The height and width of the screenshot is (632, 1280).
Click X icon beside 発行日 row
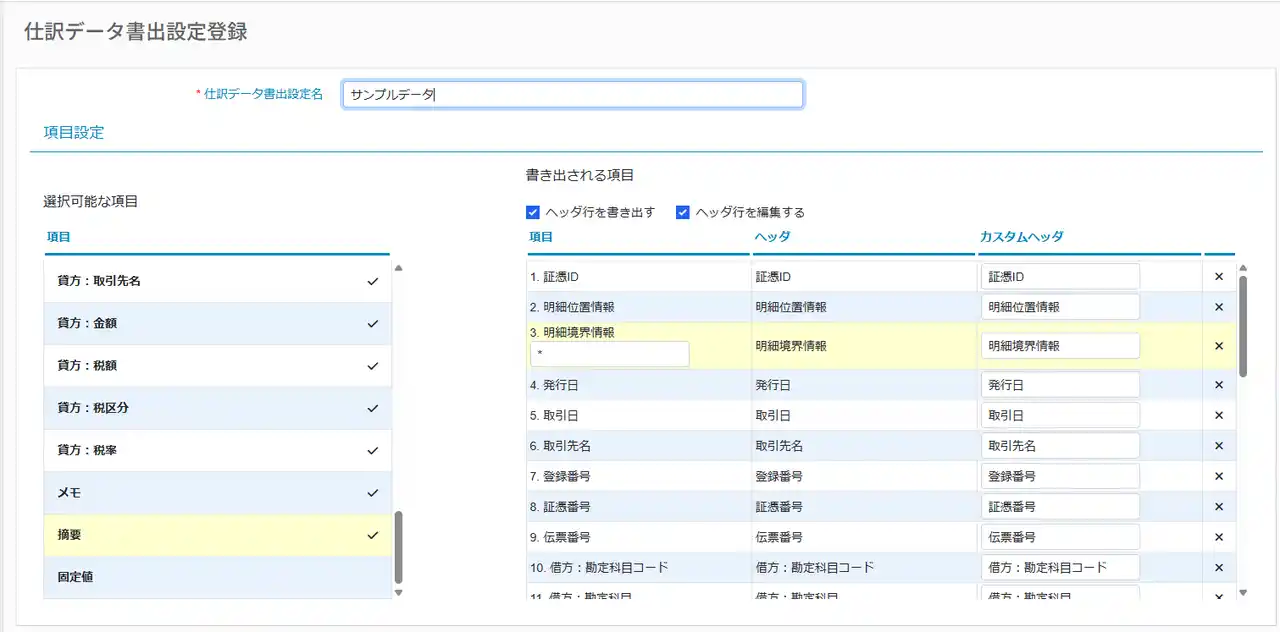(x=1218, y=385)
